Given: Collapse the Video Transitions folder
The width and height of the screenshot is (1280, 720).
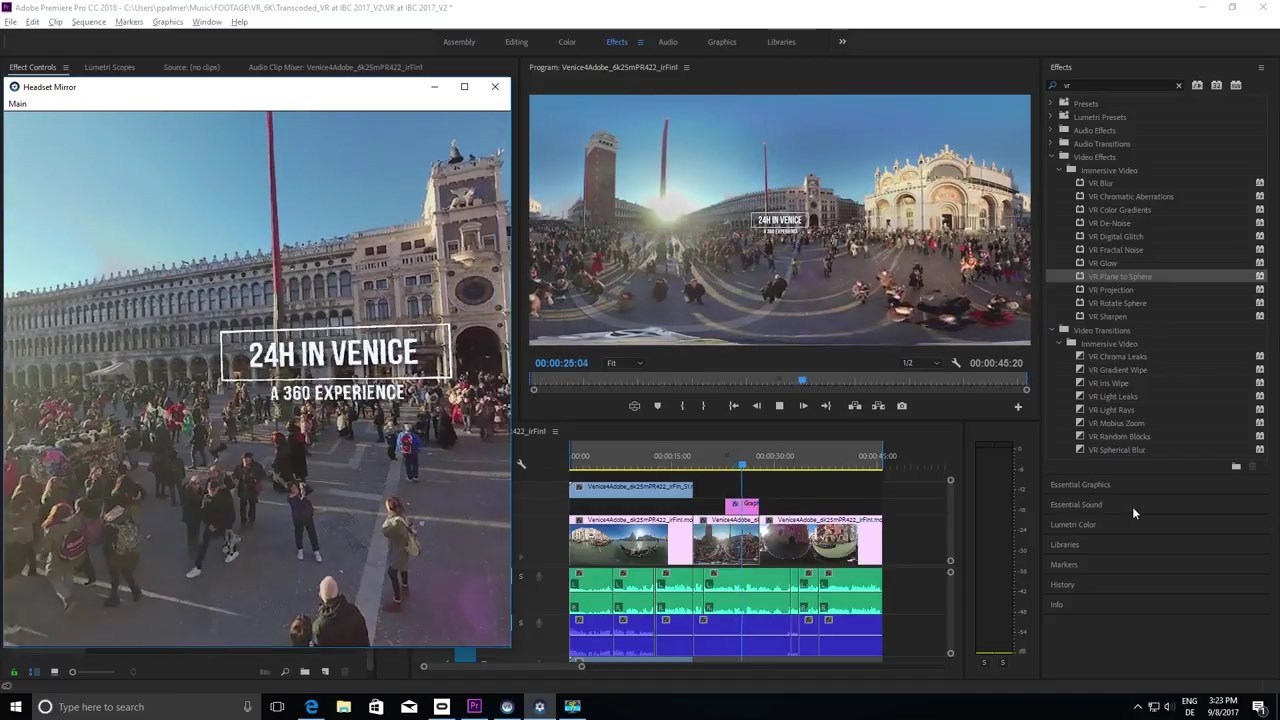Looking at the screenshot, I should (x=1051, y=330).
